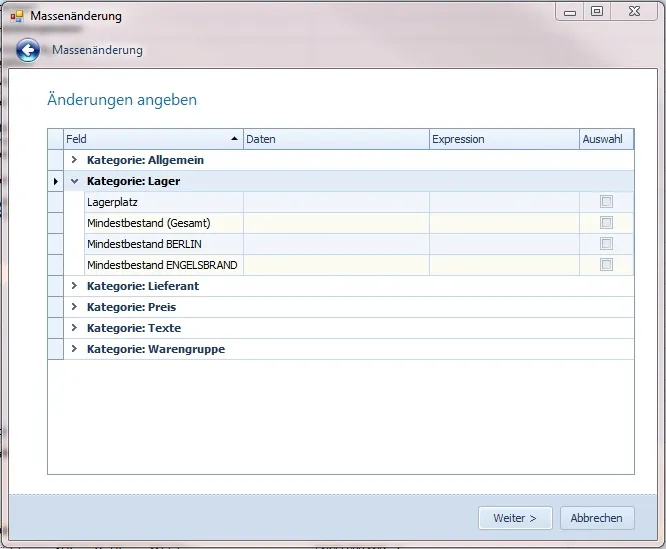Expand Kategorie: Allgemein group
Viewport: 666px width, 549px height.
(74, 160)
